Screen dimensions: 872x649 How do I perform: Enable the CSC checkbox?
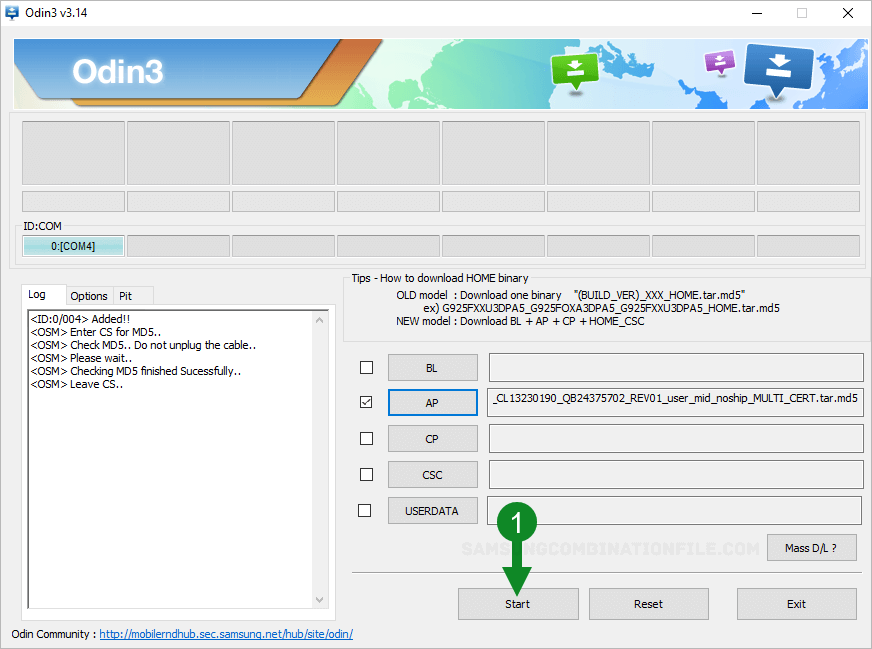point(366,474)
